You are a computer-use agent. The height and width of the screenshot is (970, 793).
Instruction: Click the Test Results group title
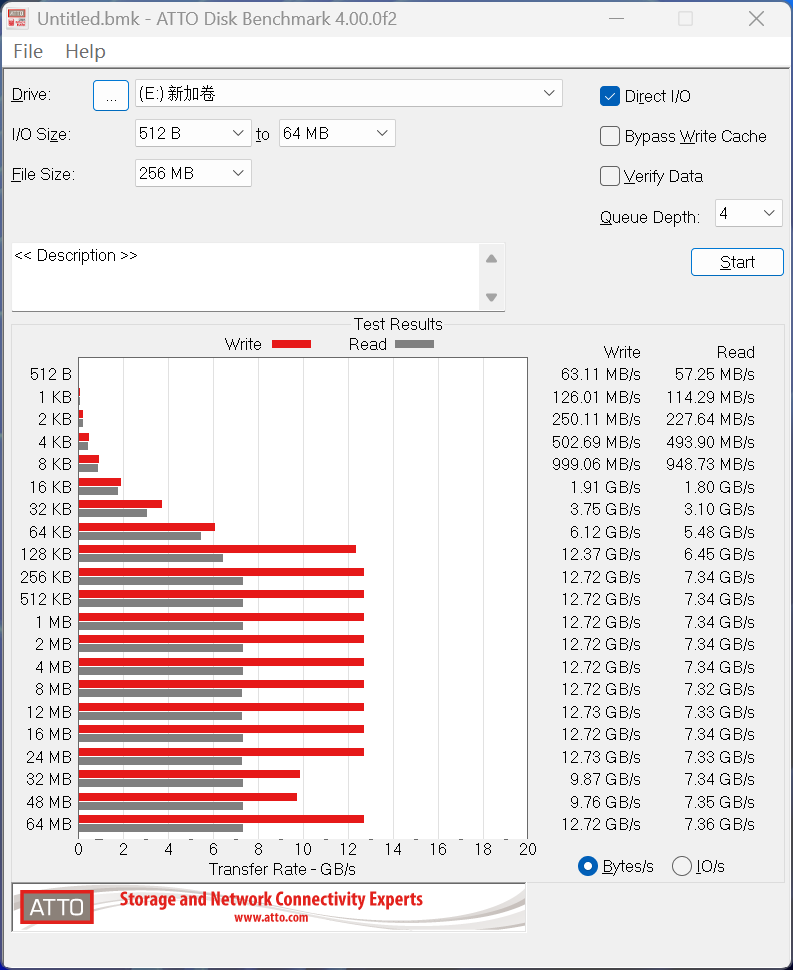coord(398,324)
